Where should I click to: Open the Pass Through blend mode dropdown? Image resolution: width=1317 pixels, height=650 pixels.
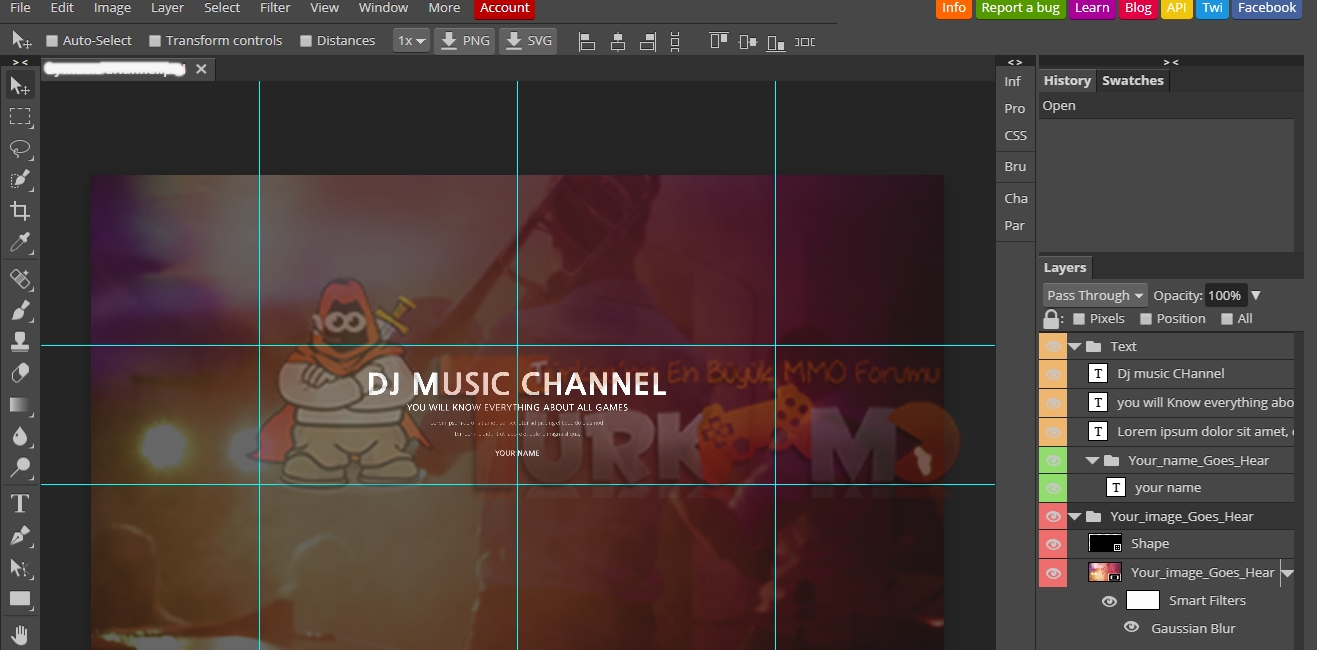[1095, 295]
